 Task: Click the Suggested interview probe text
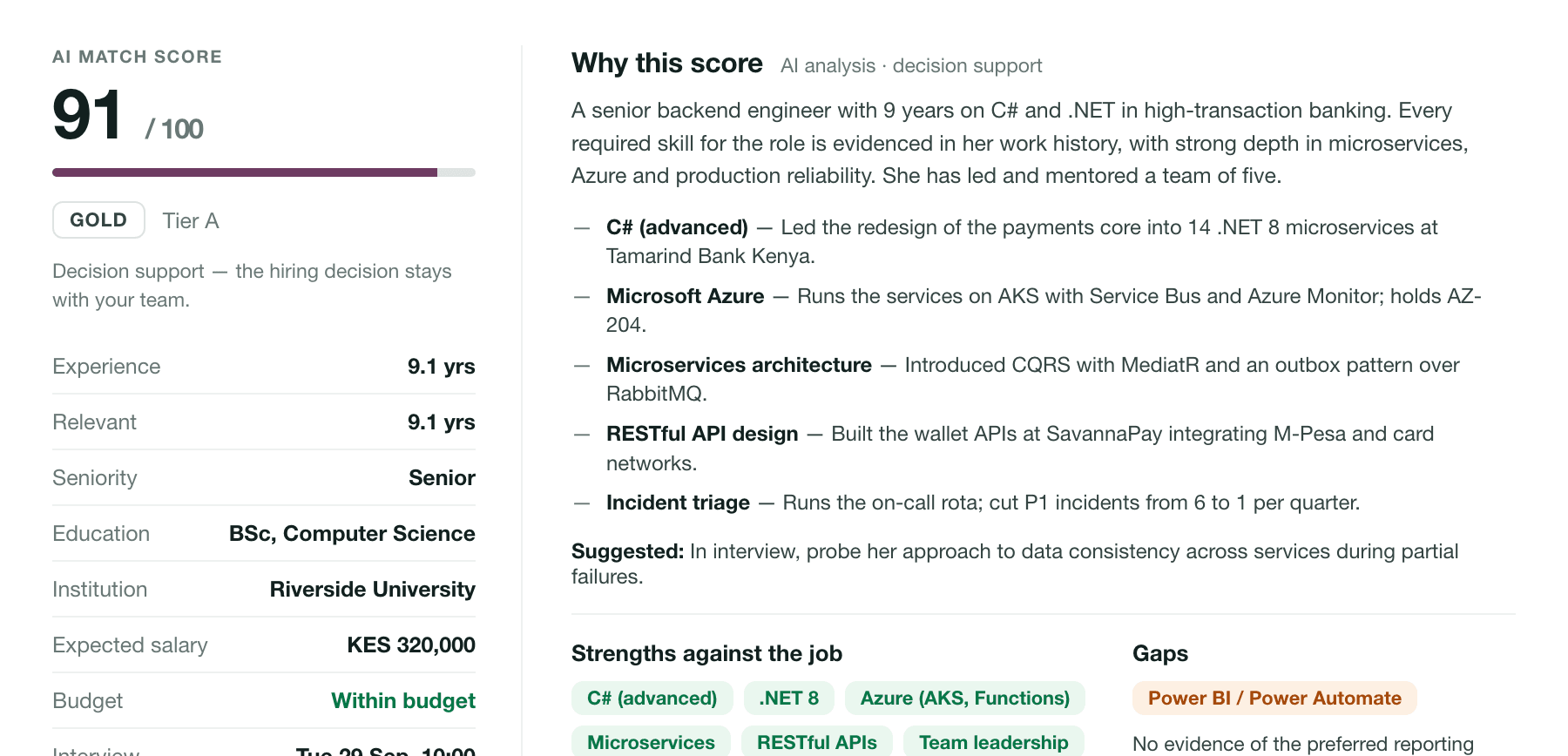click(1015, 564)
